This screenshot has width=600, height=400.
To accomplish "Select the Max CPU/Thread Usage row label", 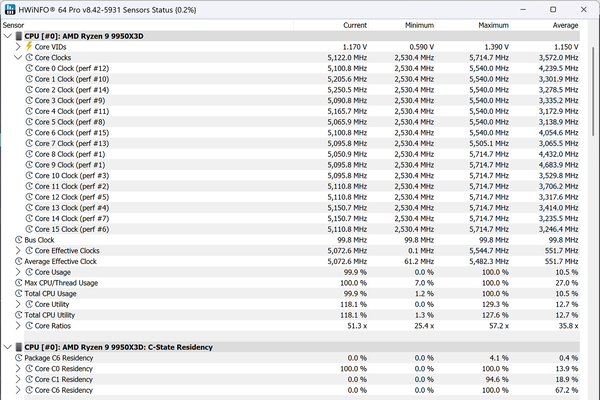I will 61,283.
